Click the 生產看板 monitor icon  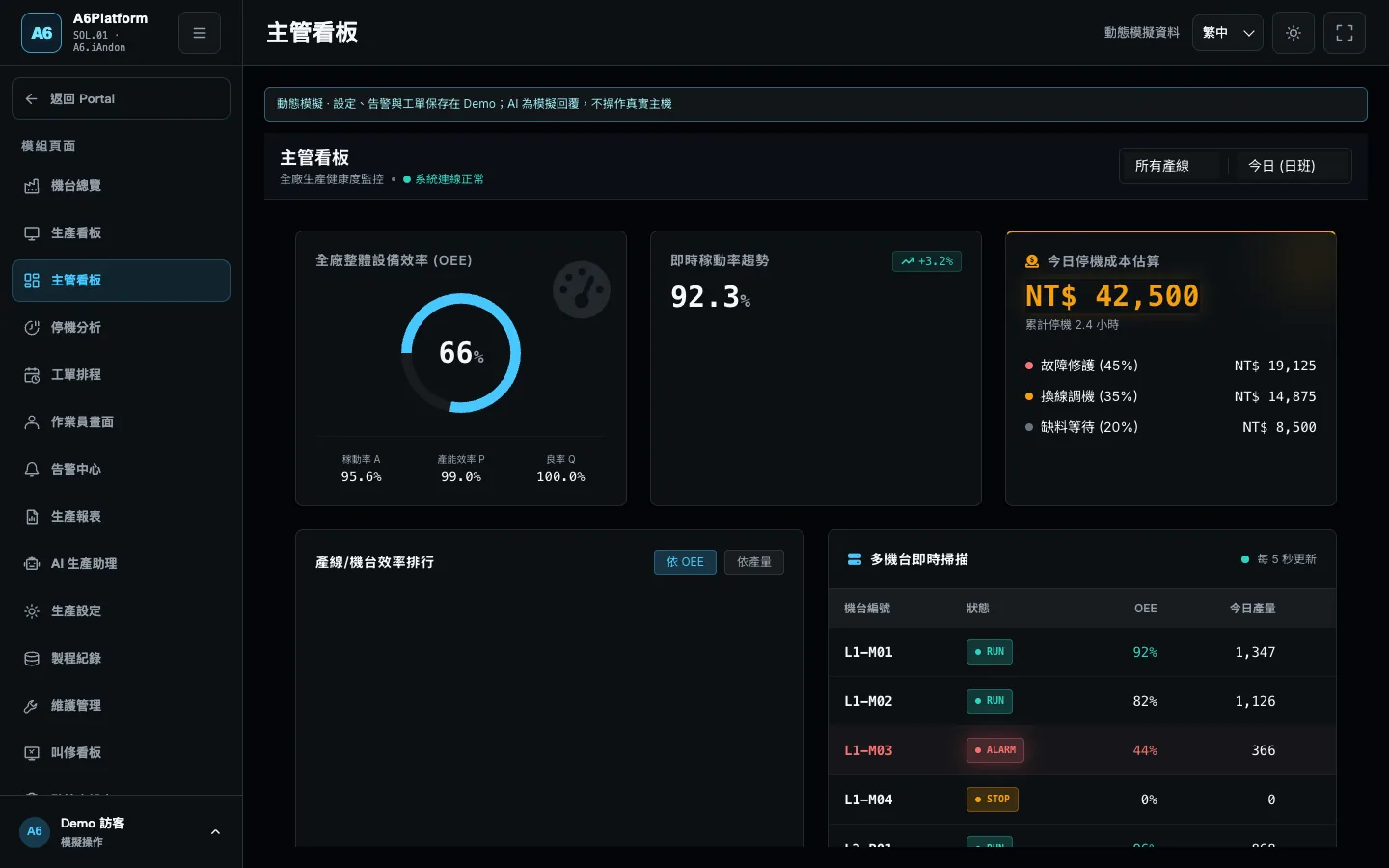32,233
